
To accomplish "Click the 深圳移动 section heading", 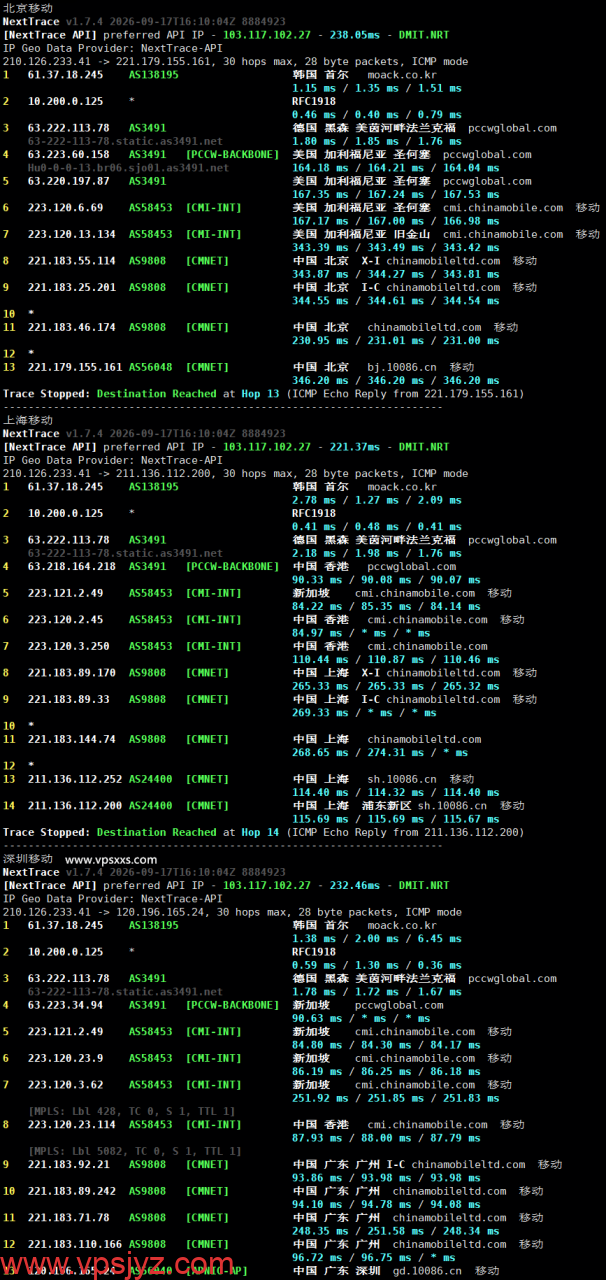I will [x=28, y=858].
